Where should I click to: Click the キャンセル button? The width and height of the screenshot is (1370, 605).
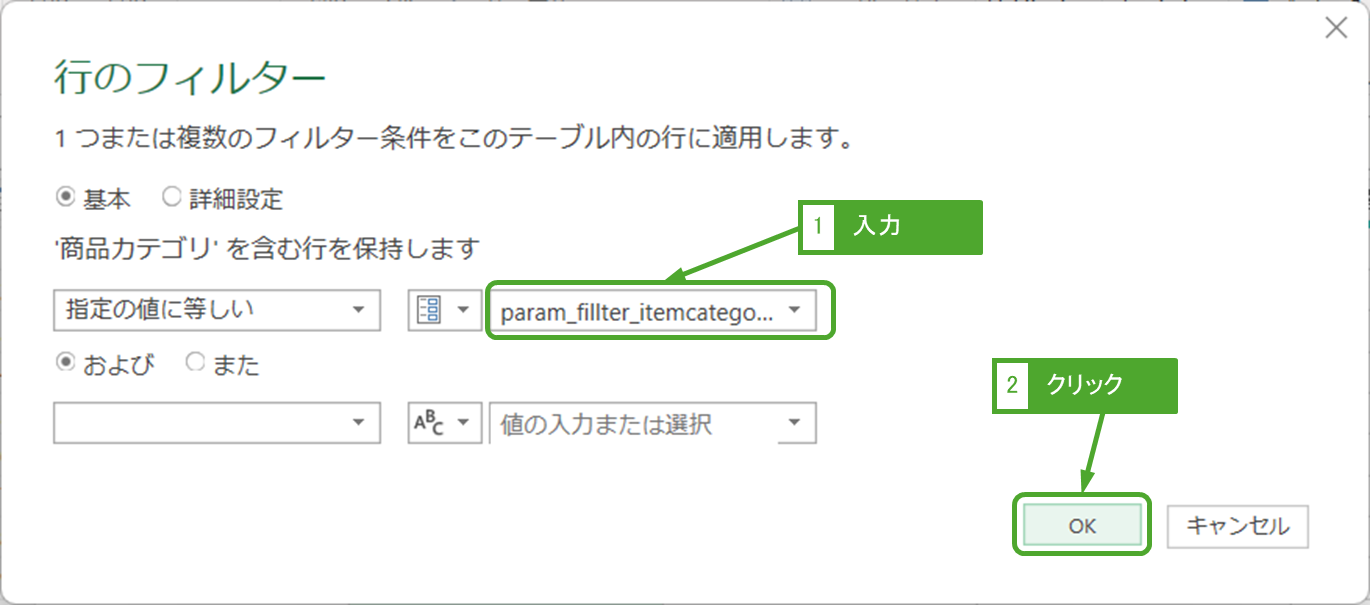coord(1237,526)
